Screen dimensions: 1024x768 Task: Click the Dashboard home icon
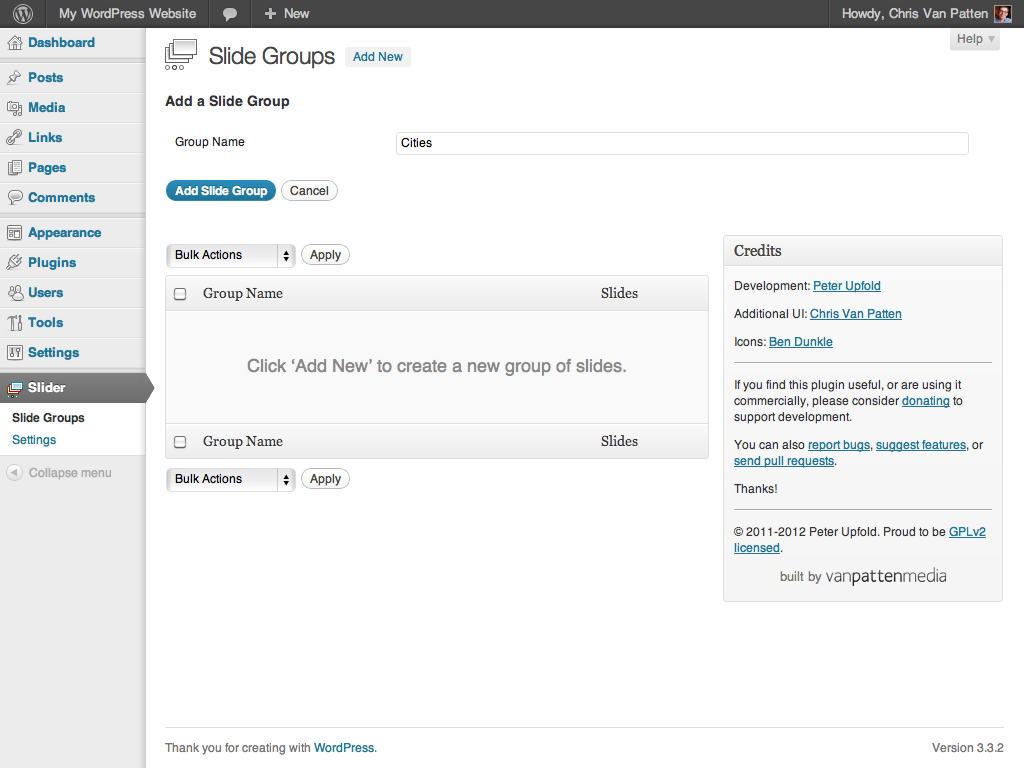(15, 43)
